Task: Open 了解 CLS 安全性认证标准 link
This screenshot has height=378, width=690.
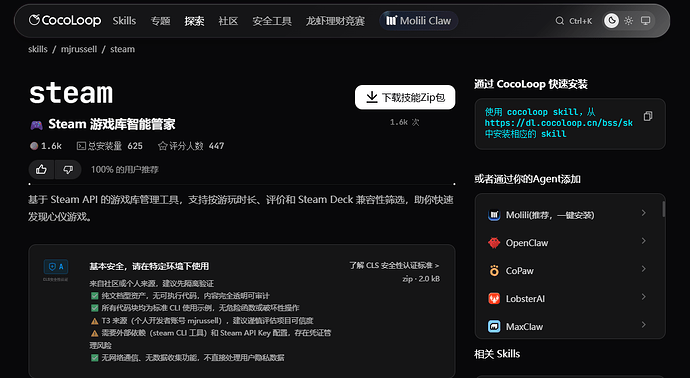Action: click(x=394, y=265)
